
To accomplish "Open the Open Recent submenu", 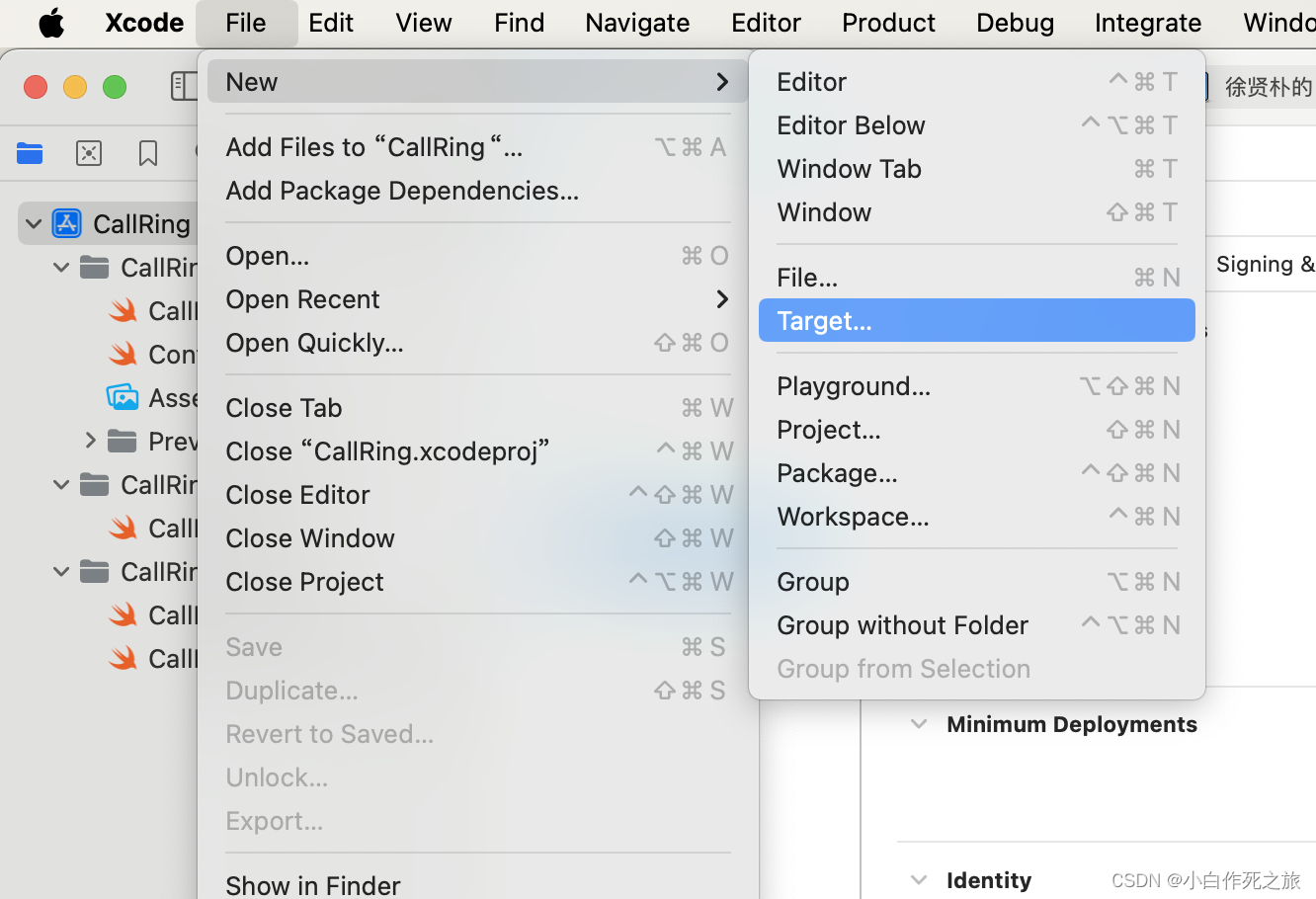I will pyautogui.click(x=478, y=299).
